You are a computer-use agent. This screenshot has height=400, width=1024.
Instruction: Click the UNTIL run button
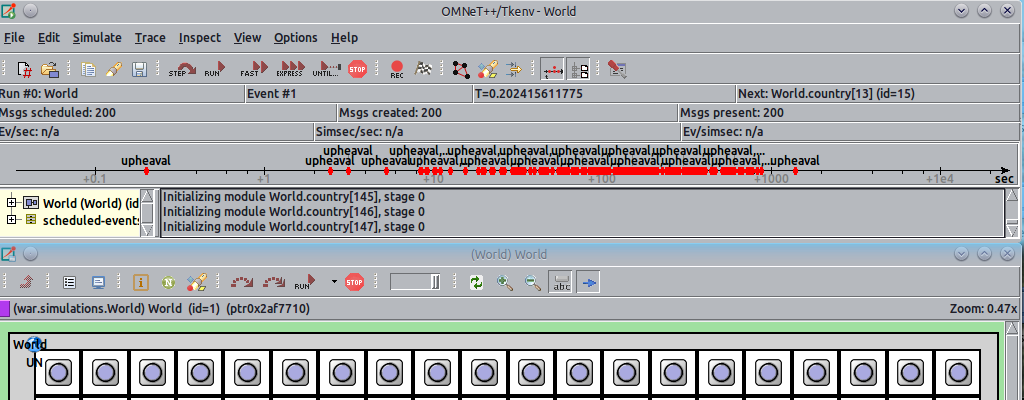coord(326,70)
